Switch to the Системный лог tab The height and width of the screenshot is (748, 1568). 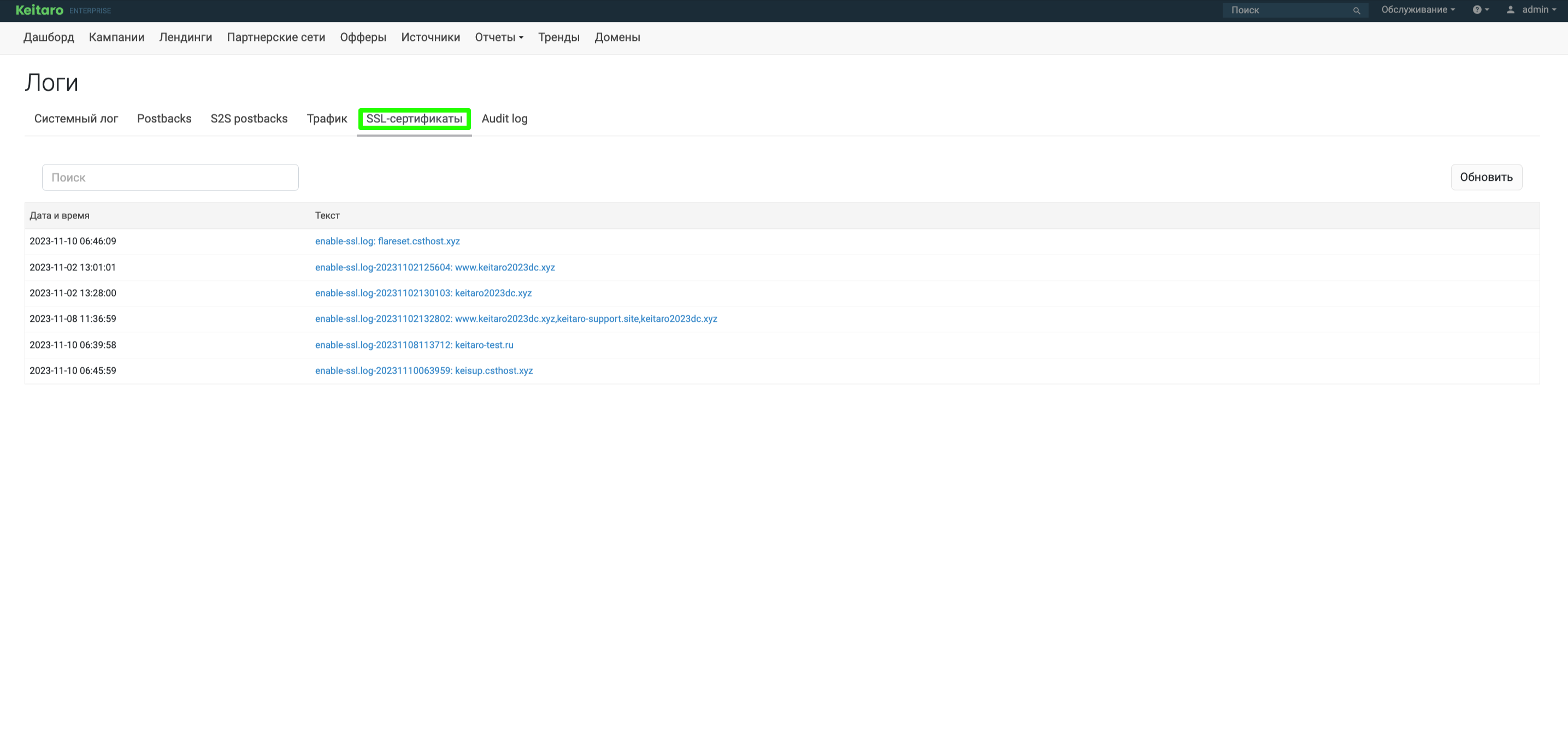(x=76, y=119)
